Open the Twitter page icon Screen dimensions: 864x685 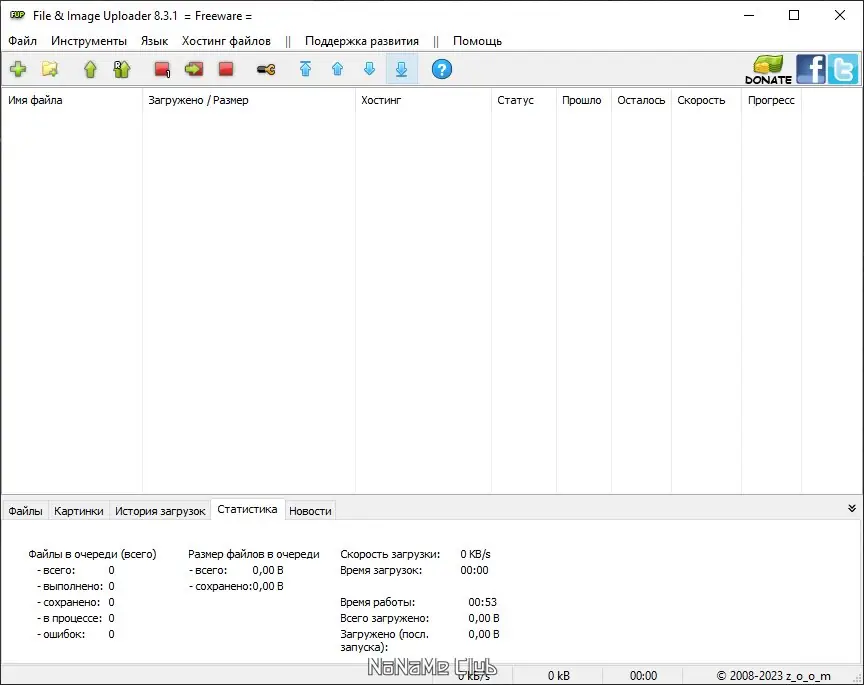tap(842, 69)
